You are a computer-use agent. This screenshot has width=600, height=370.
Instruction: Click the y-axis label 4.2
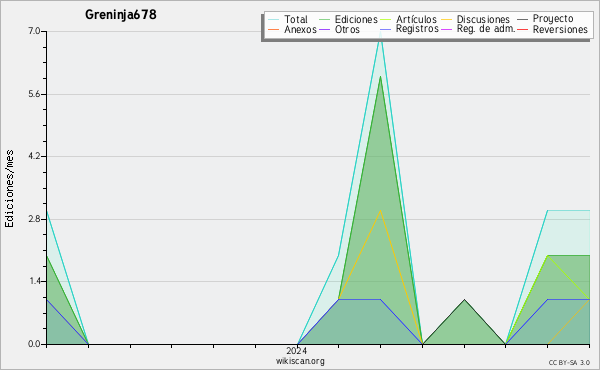click(34, 156)
